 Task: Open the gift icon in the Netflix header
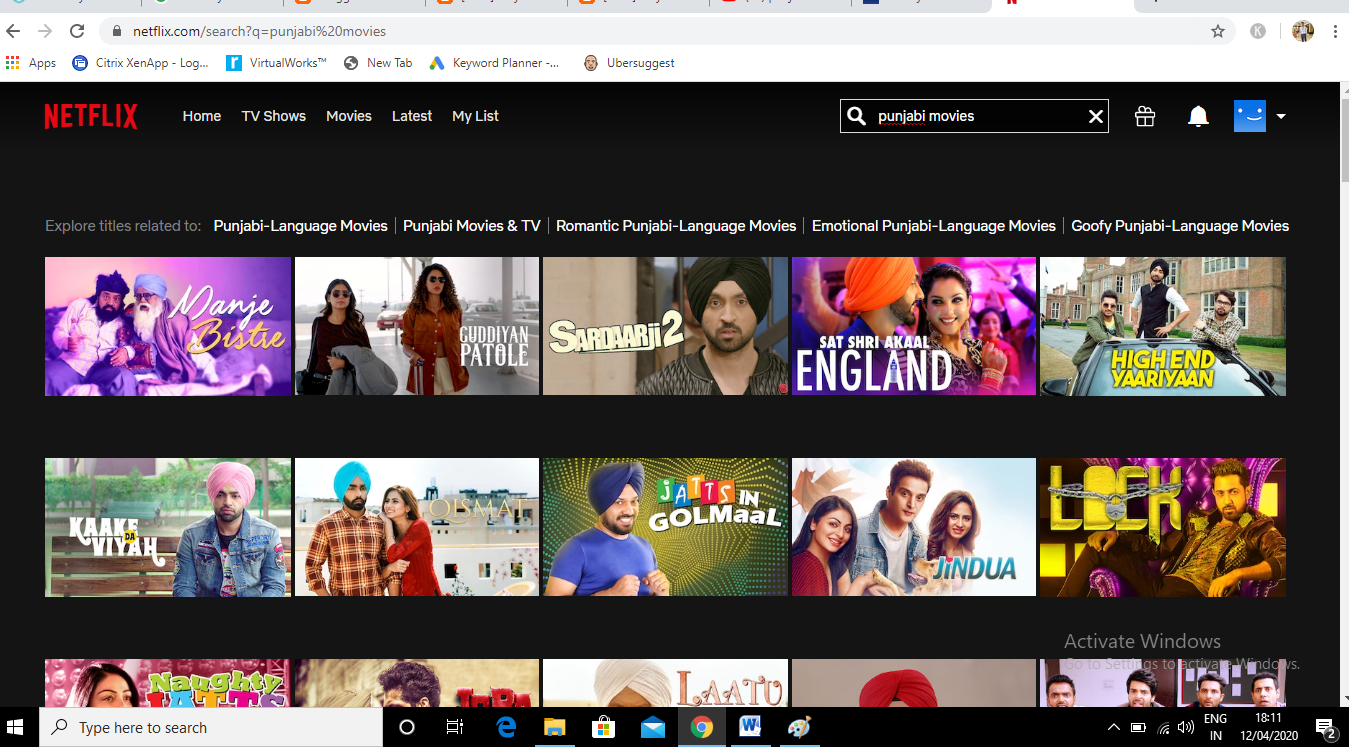click(1145, 117)
